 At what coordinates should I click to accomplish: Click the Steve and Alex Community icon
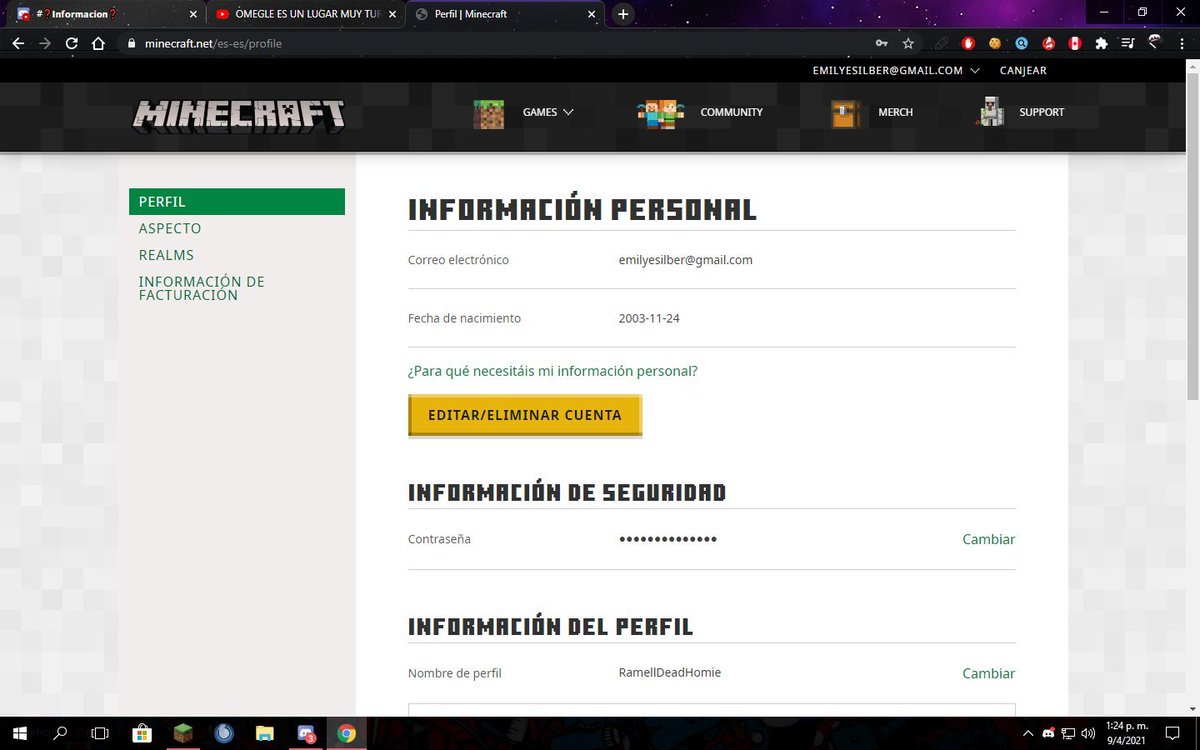click(x=661, y=113)
